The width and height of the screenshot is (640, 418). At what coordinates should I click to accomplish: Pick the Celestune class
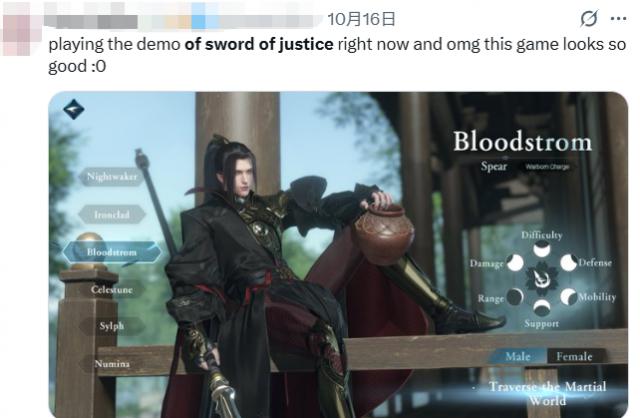tap(112, 289)
